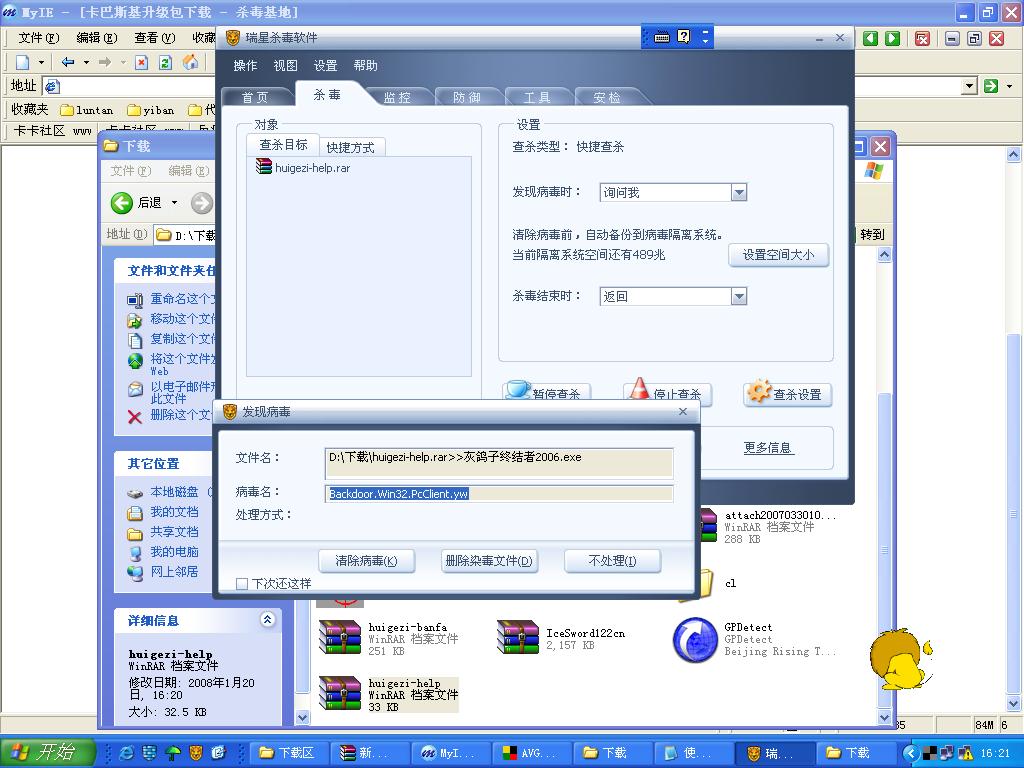This screenshot has width=1024, height=768.
Task: Select IceSword122cn archive file
Action: (562, 638)
